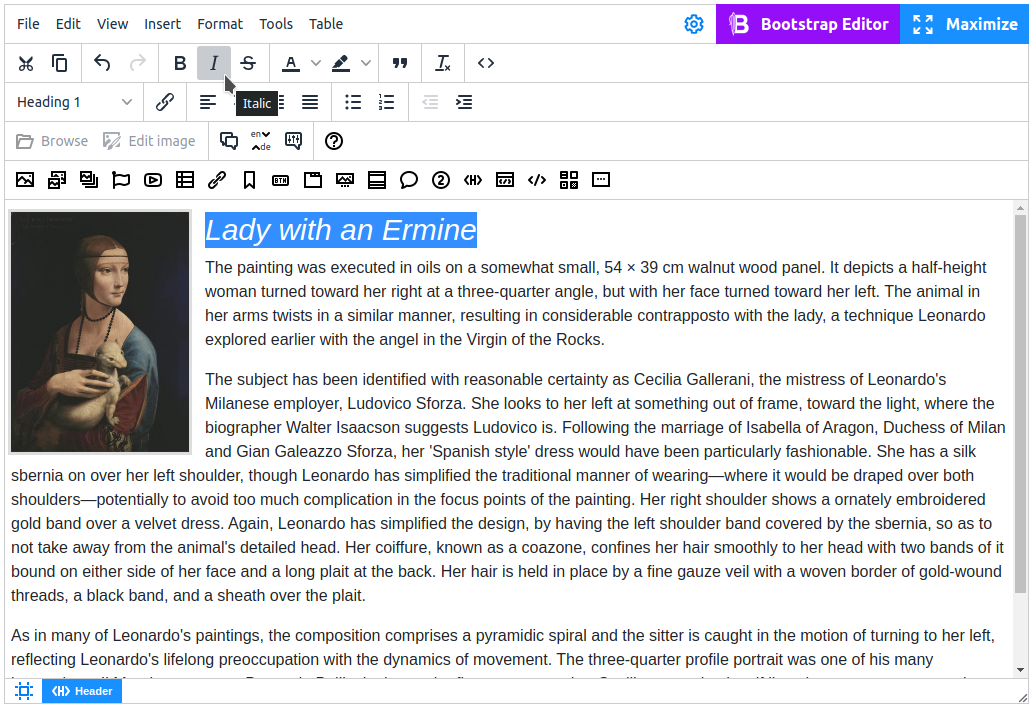Image resolution: width=1033 pixels, height=708 pixels.
Task: Align text left
Action: point(208,102)
